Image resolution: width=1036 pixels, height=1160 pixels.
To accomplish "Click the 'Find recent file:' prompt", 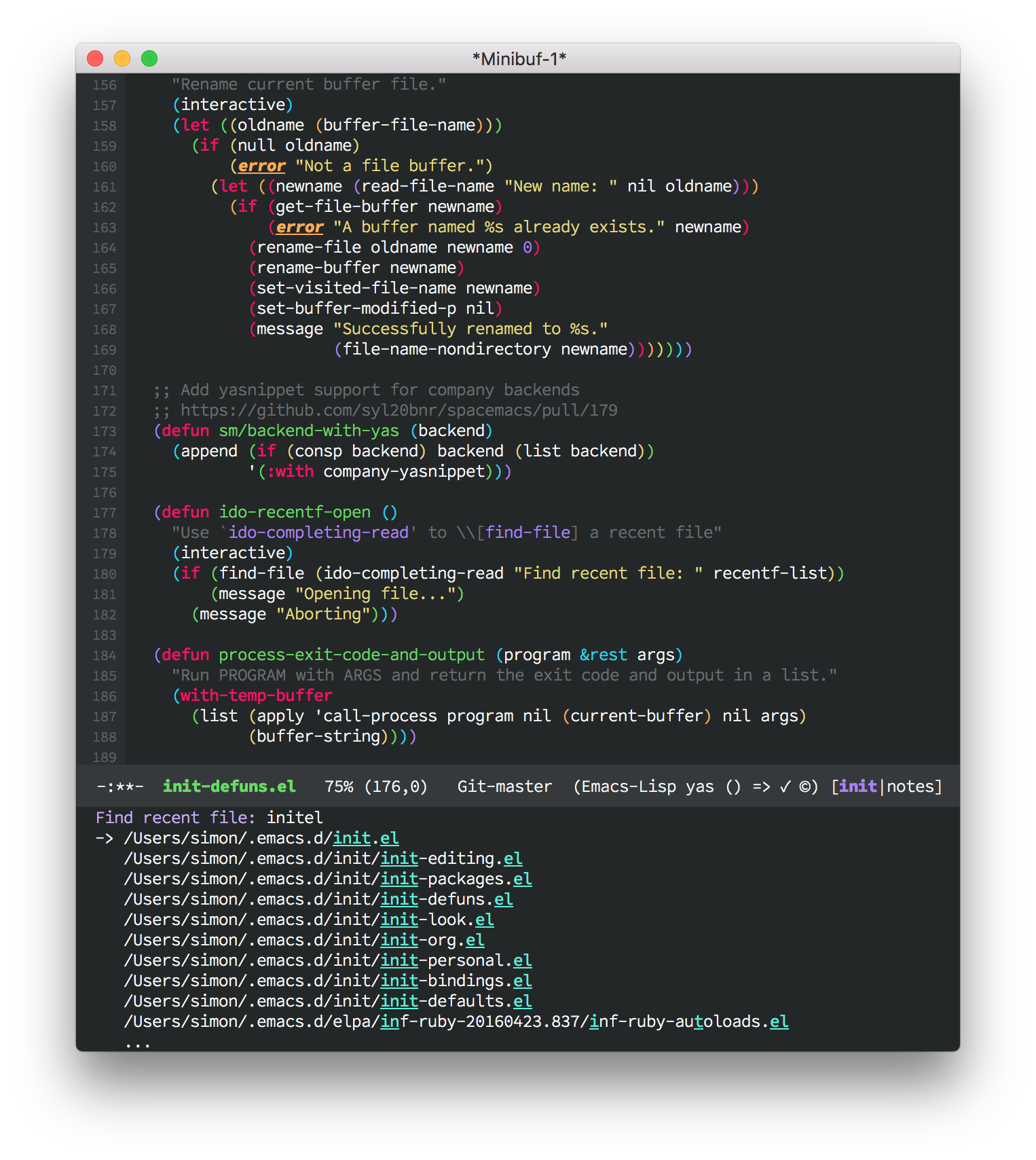I will coord(176,818).
